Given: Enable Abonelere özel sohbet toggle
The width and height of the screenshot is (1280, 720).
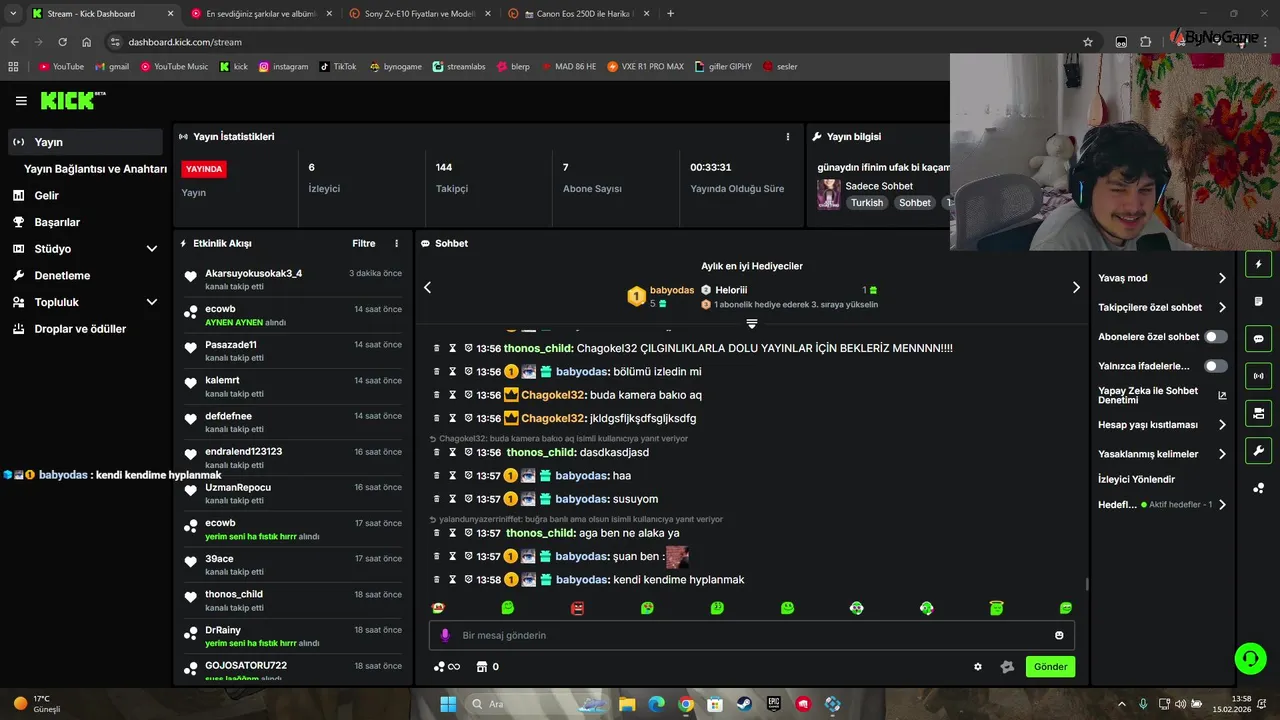Looking at the screenshot, I should 1216,337.
